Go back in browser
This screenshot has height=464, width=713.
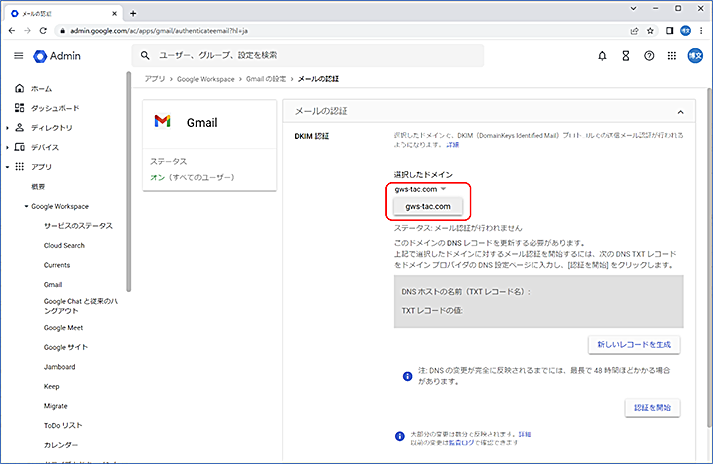(x=12, y=30)
